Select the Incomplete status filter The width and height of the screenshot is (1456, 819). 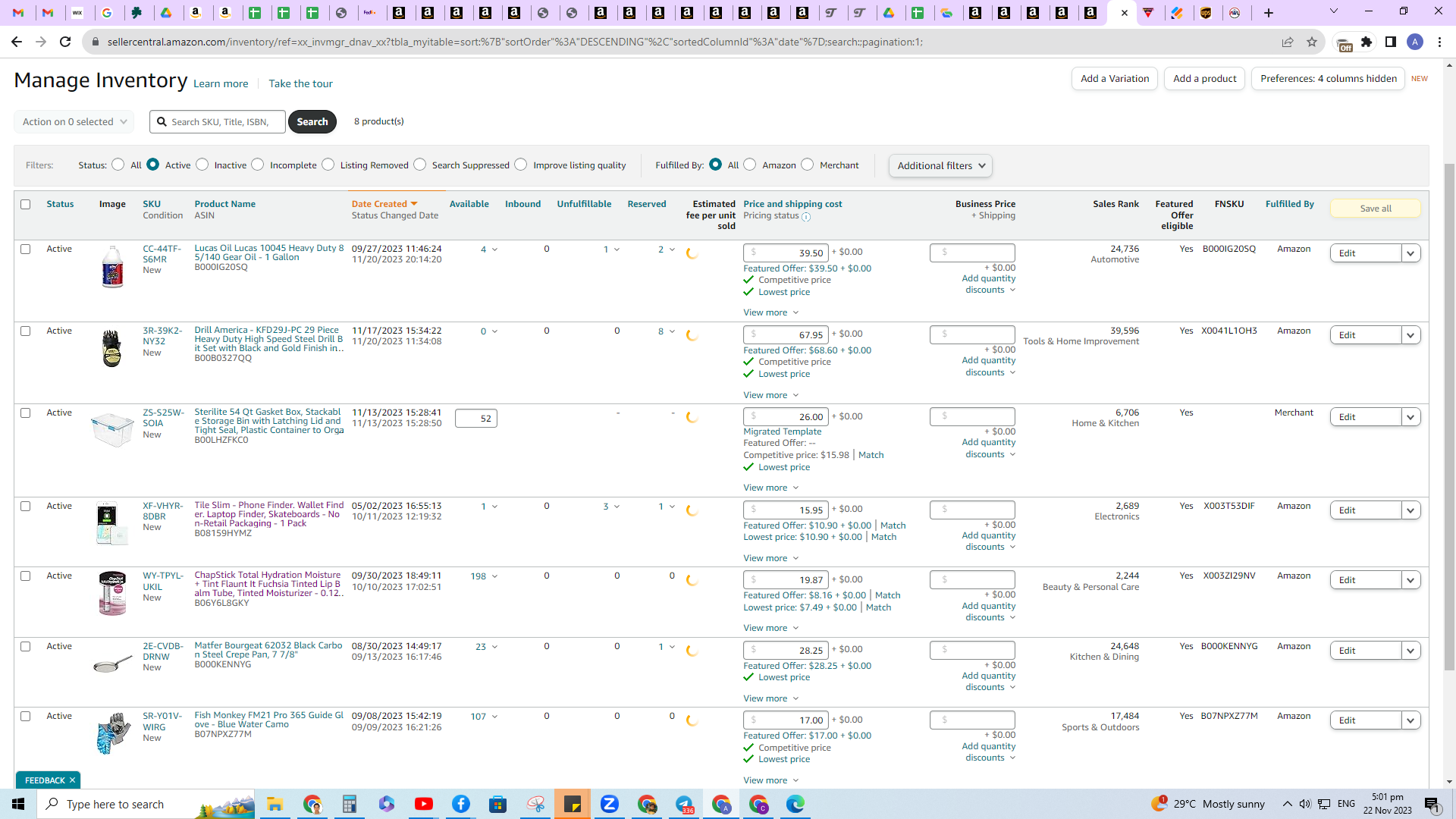[258, 165]
